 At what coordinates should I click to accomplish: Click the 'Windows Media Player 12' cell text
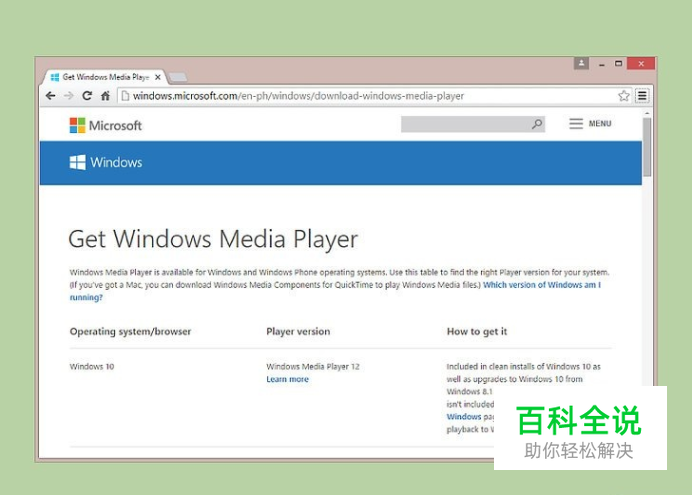(x=313, y=367)
